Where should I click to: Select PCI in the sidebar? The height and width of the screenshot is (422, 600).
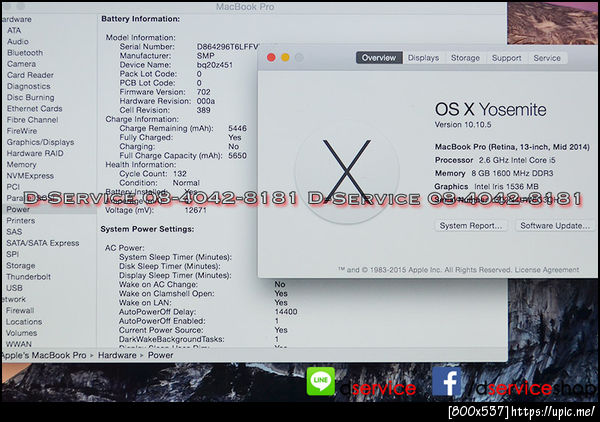coord(13,187)
